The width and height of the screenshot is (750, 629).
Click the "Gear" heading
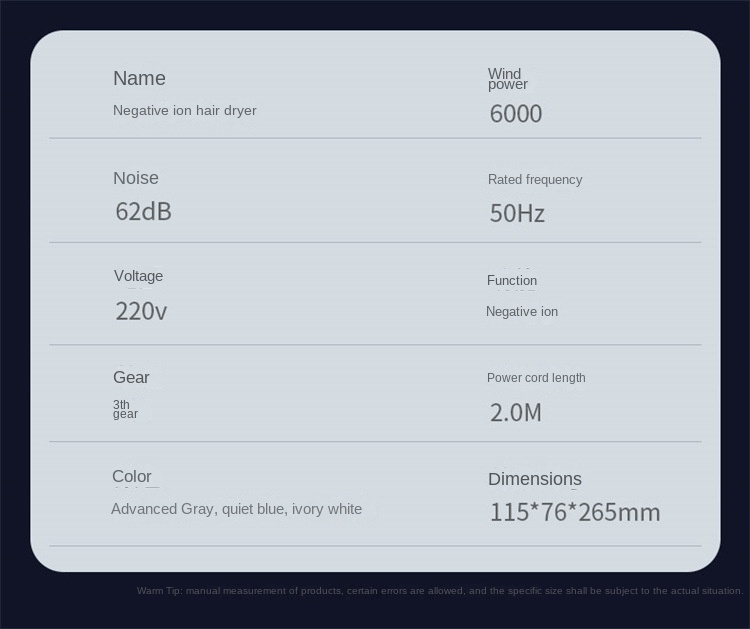131,377
